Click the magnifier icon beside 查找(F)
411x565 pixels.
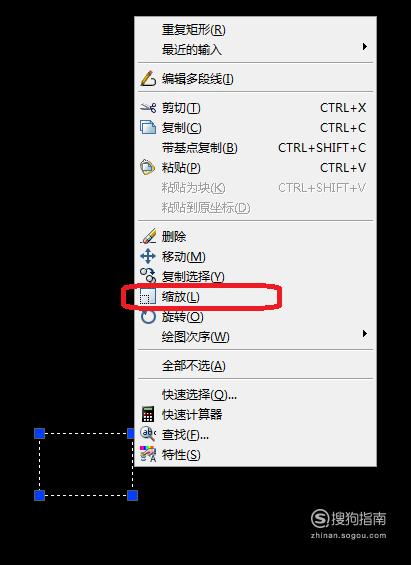148,434
